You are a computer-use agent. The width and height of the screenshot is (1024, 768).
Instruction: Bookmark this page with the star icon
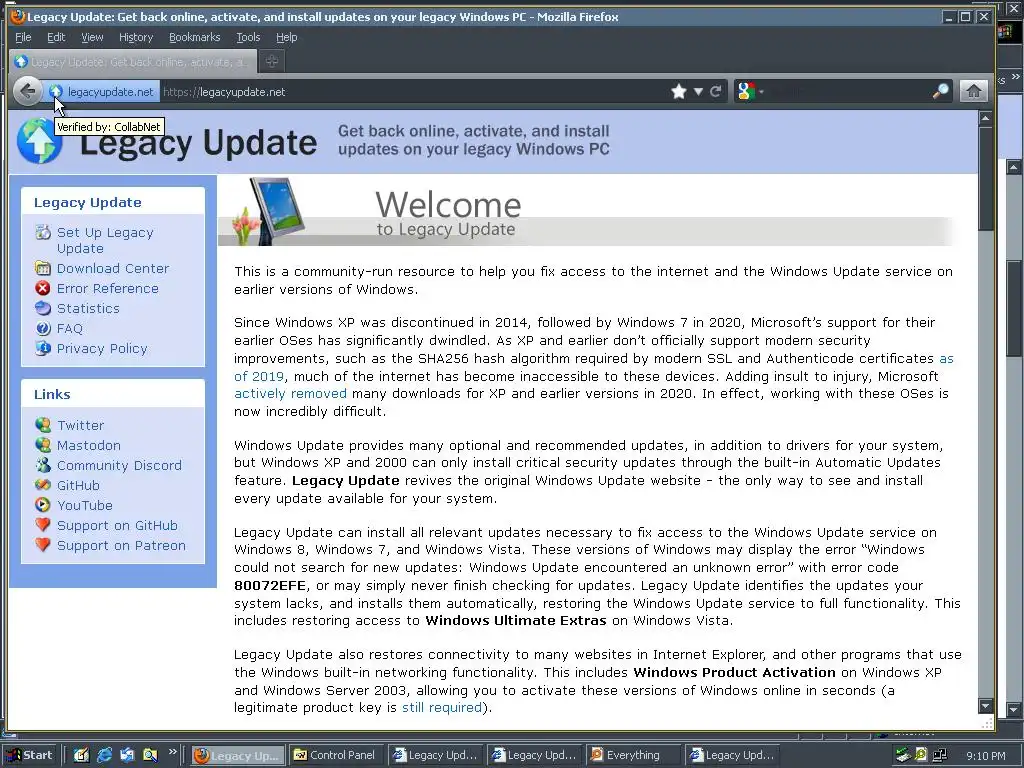[x=679, y=91]
